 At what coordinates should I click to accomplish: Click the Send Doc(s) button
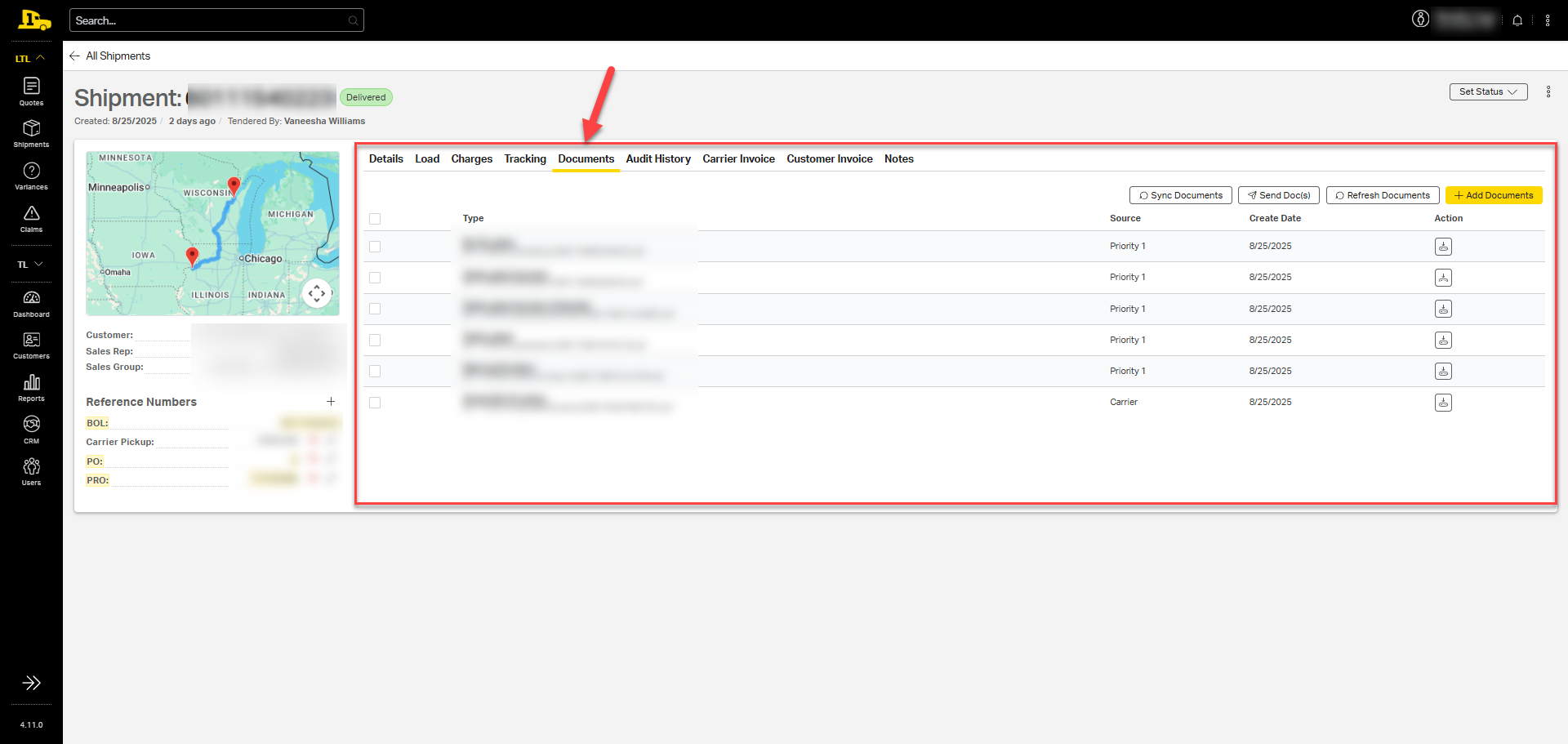pos(1279,195)
